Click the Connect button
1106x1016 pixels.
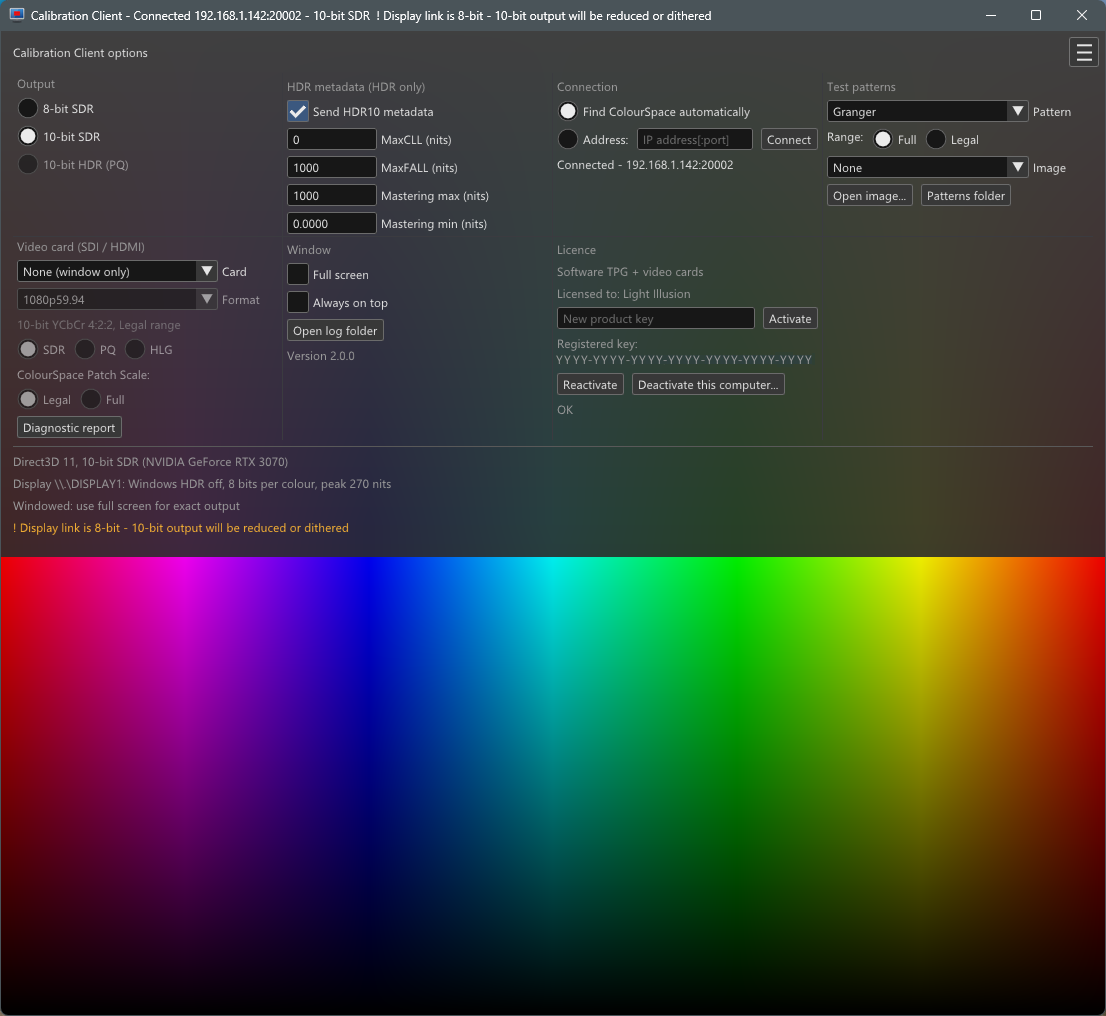point(789,139)
